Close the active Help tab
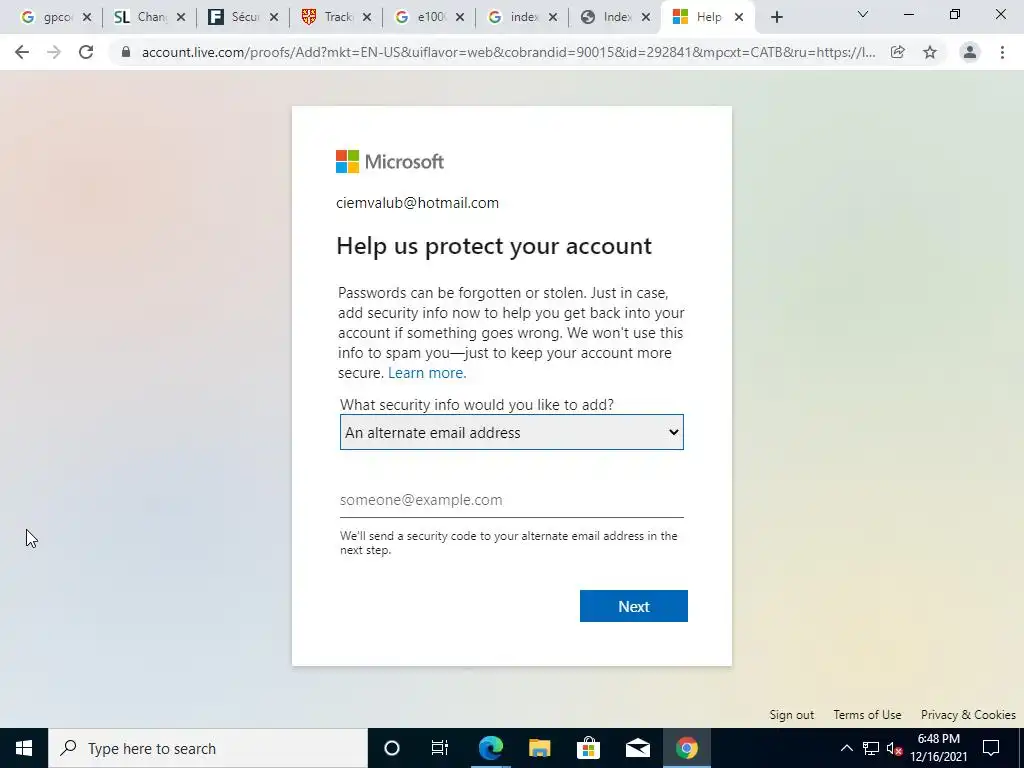 [x=739, y=18]
